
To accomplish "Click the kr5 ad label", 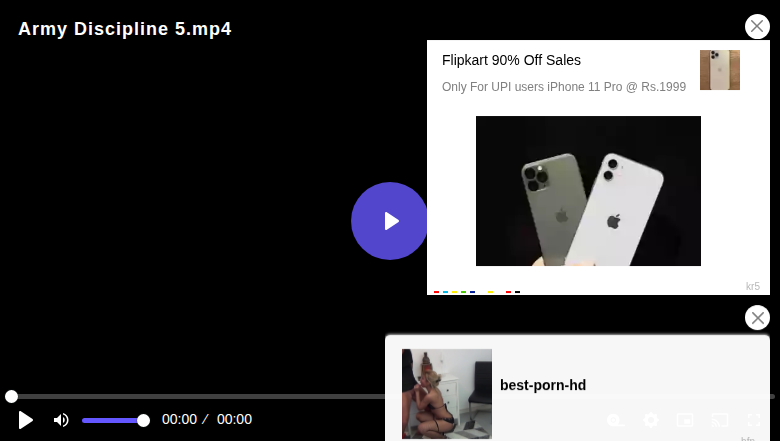I will 753,286.
